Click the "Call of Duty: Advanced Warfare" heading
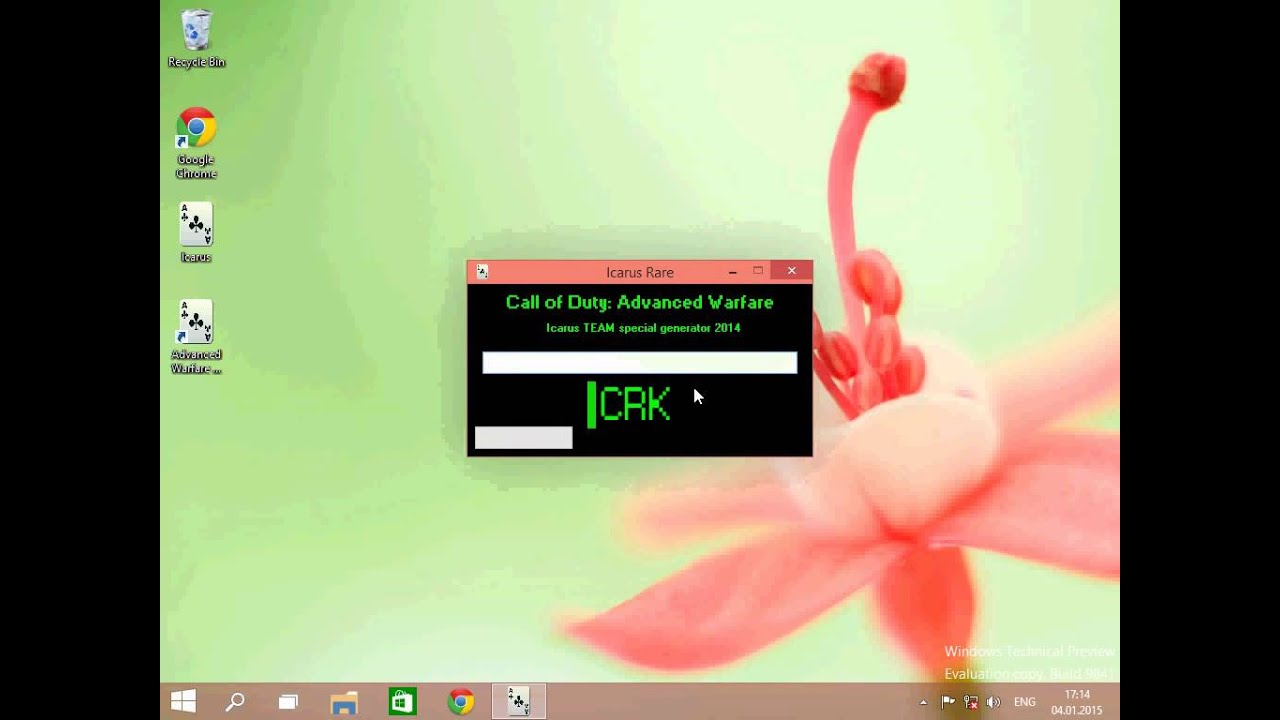Image resolution: width=1280 pixels, height=720 pixels. click(x=640, y=302)
